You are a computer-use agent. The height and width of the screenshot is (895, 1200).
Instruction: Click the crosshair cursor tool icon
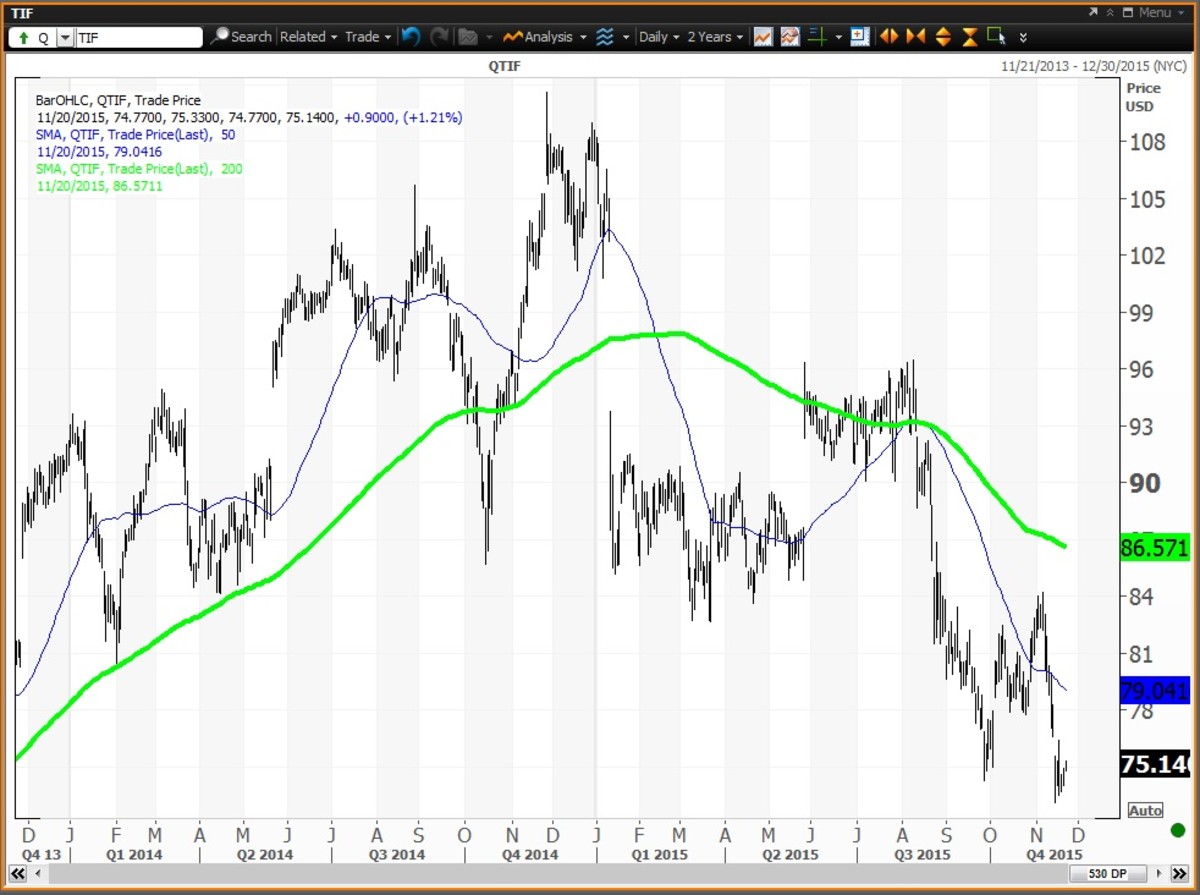817,37
